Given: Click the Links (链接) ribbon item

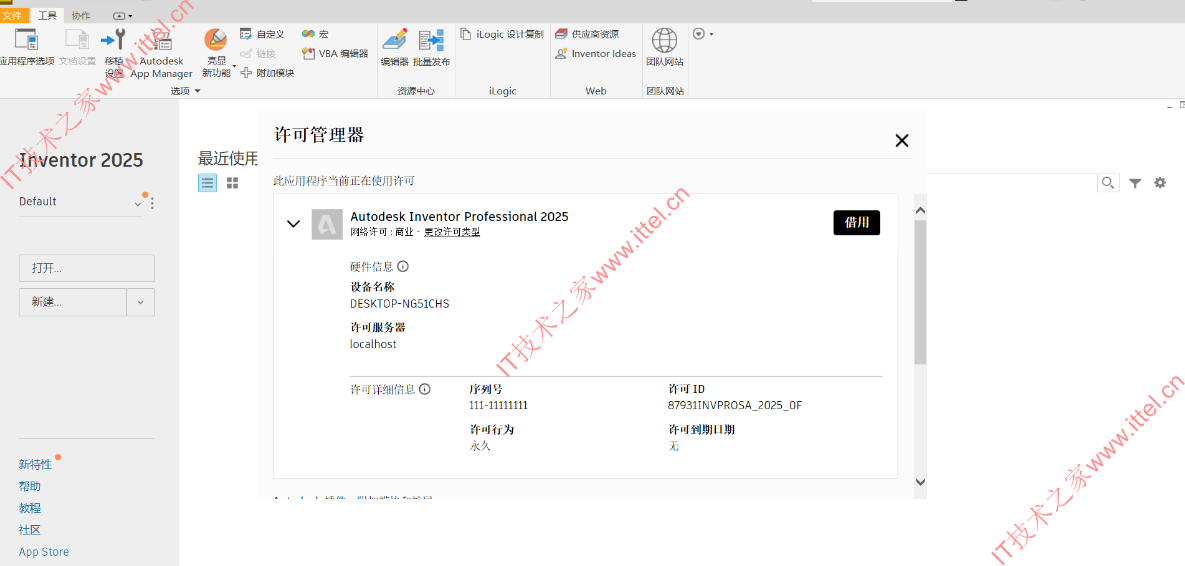Looking at the screenshot, I should [x=257, y=54].
